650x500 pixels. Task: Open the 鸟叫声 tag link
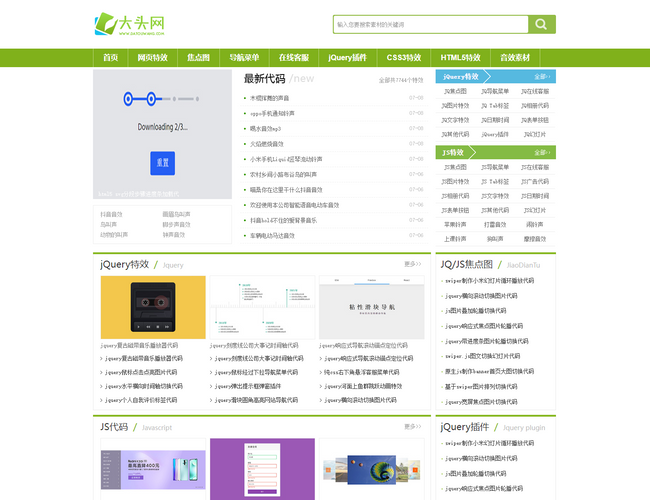[109, 224]
